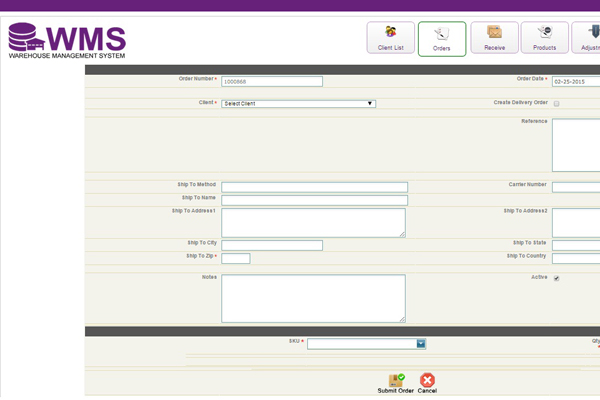Expand the Select Client dropdown
This screenshot has height=400, width=600.
click(298, 104)
